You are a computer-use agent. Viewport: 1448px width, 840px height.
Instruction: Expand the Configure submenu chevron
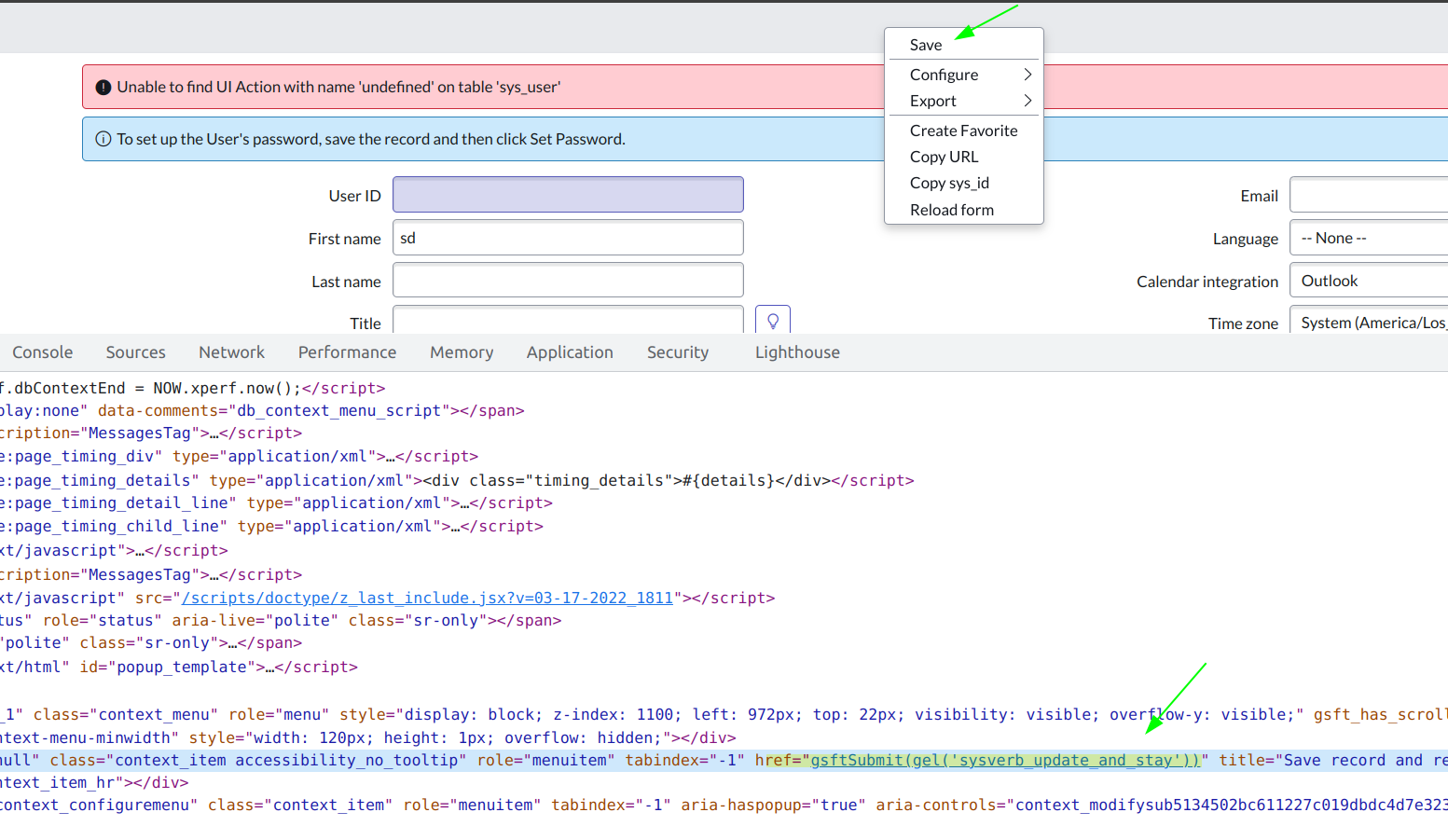pos(1027,74)
